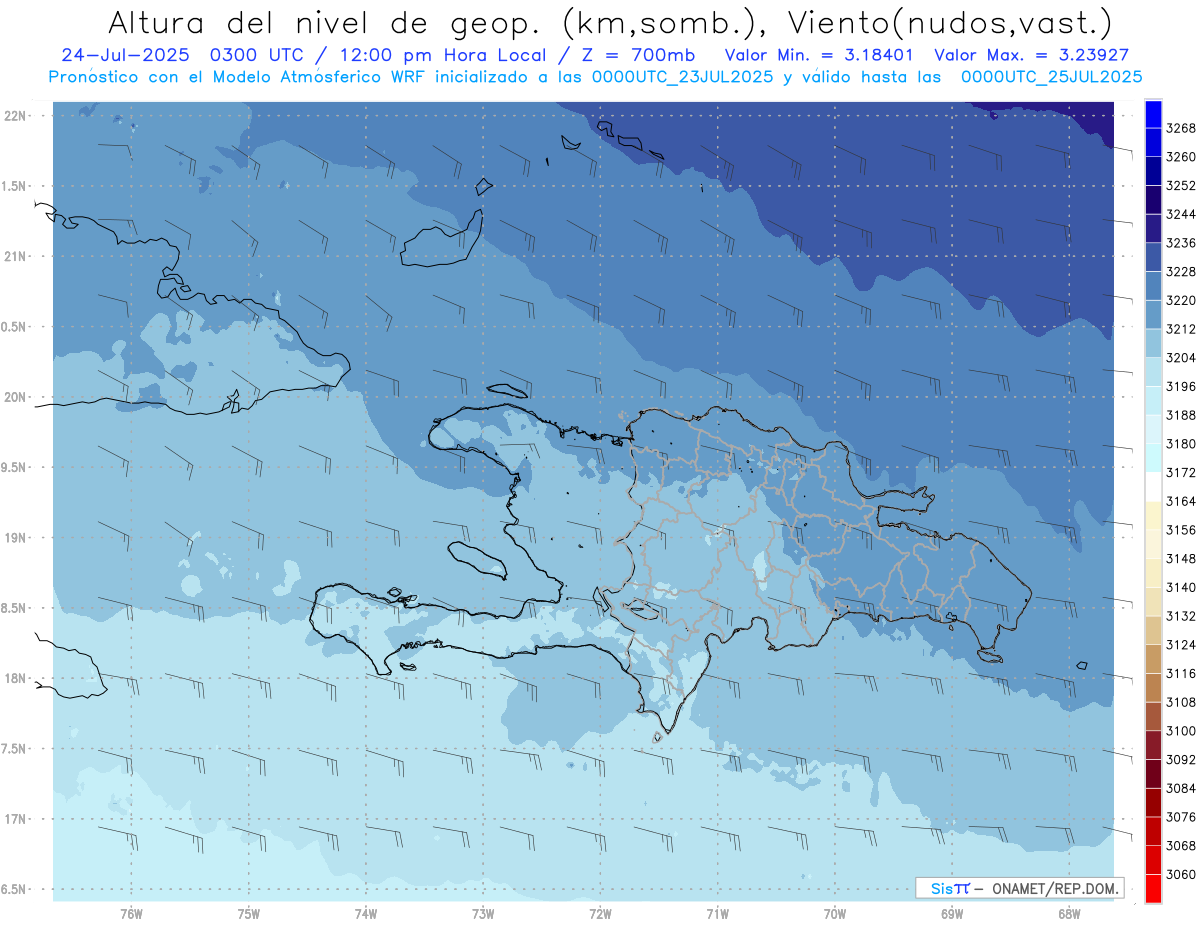The image size is (1200, 927).
Task: Click the '3220' color scale value
Action: [1181, 300]
